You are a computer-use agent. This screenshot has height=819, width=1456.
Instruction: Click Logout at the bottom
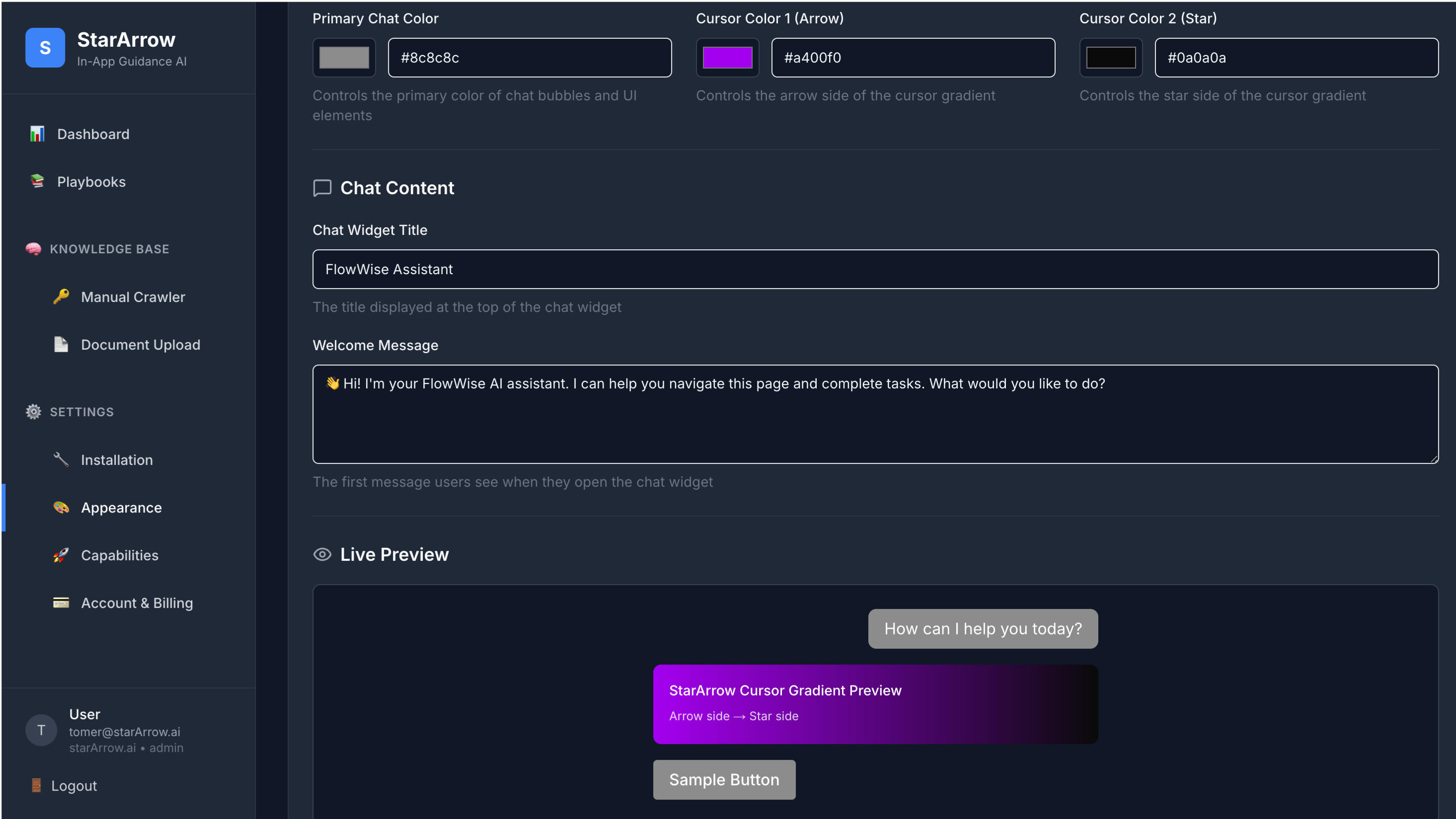pos(74,785)
